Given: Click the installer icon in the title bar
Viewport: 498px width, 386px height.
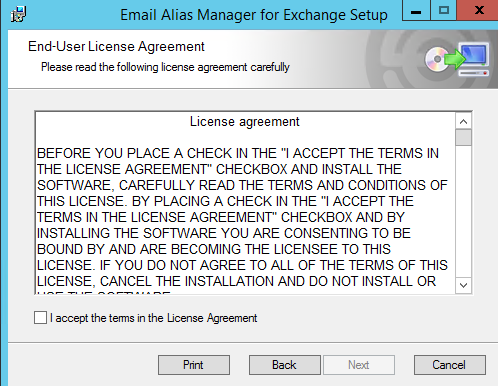Looking at the screenshot, I should tap(18, 14).
